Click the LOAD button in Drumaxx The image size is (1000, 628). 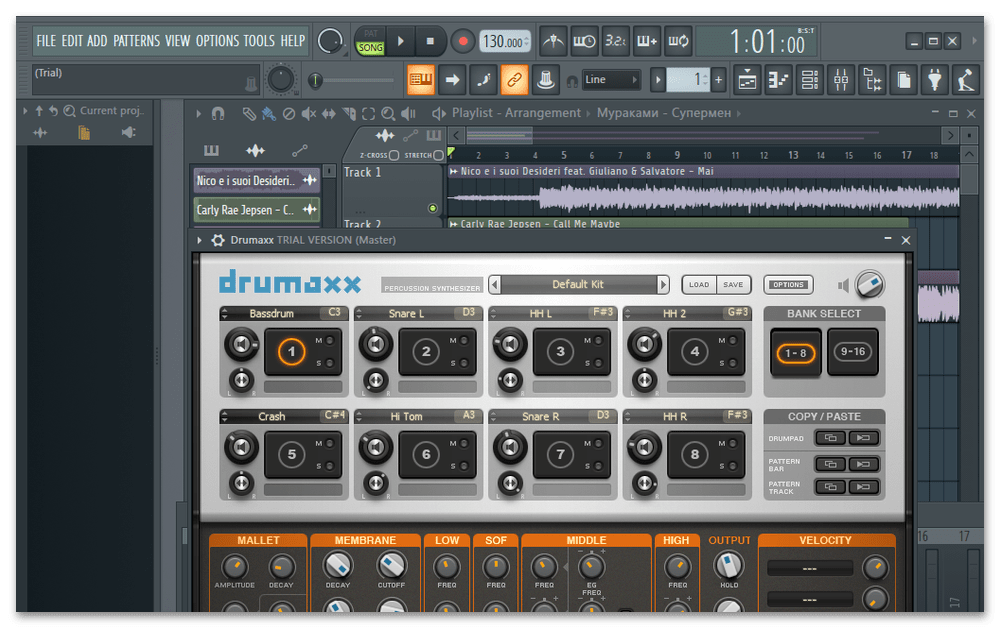pyautogui.click(x=699, y=285)
